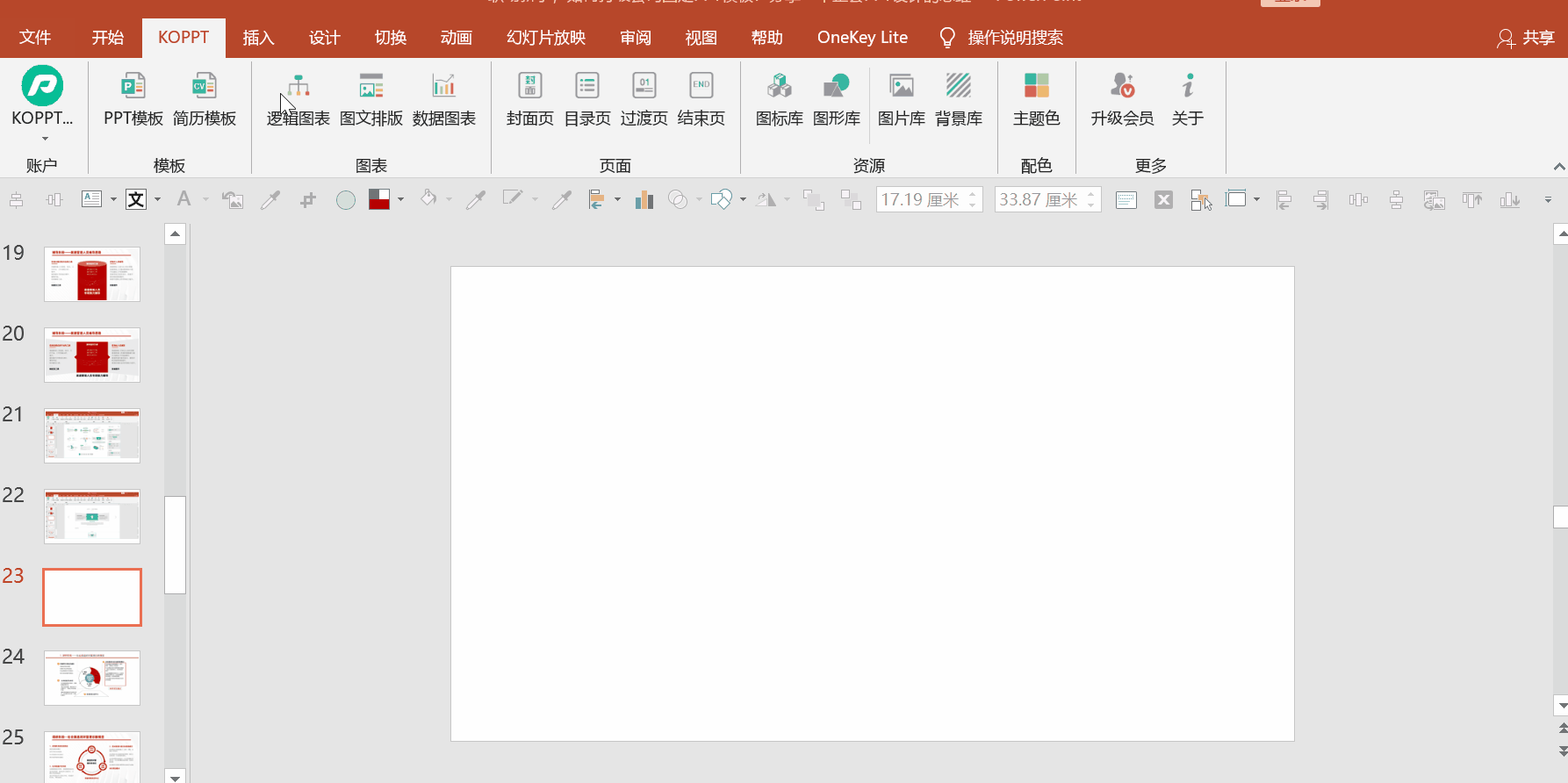Open 简历模板 resume templates
The width and height of the screenshot is (1568, 783).
pos(205,100)
